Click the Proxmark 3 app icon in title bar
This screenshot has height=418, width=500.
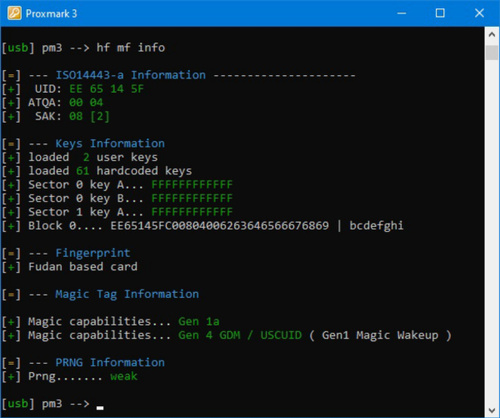[14, 13]
